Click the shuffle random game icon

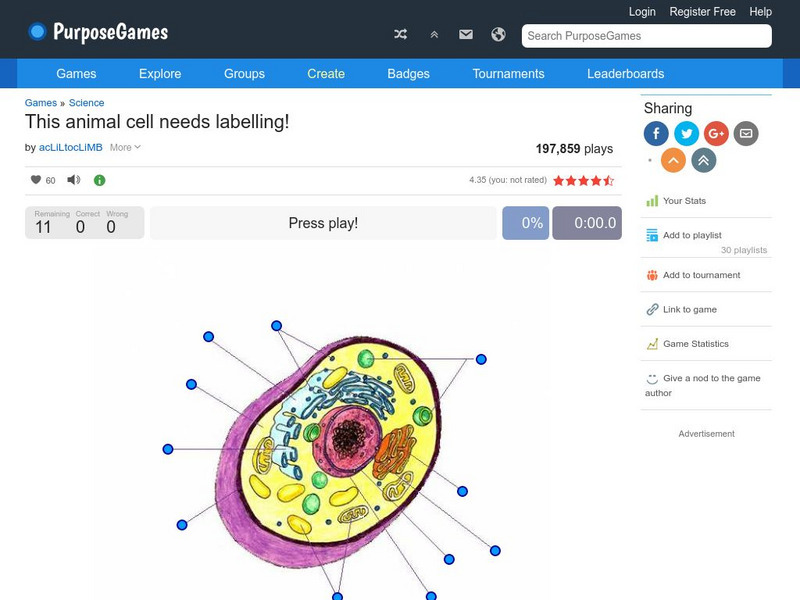(401, 34)
